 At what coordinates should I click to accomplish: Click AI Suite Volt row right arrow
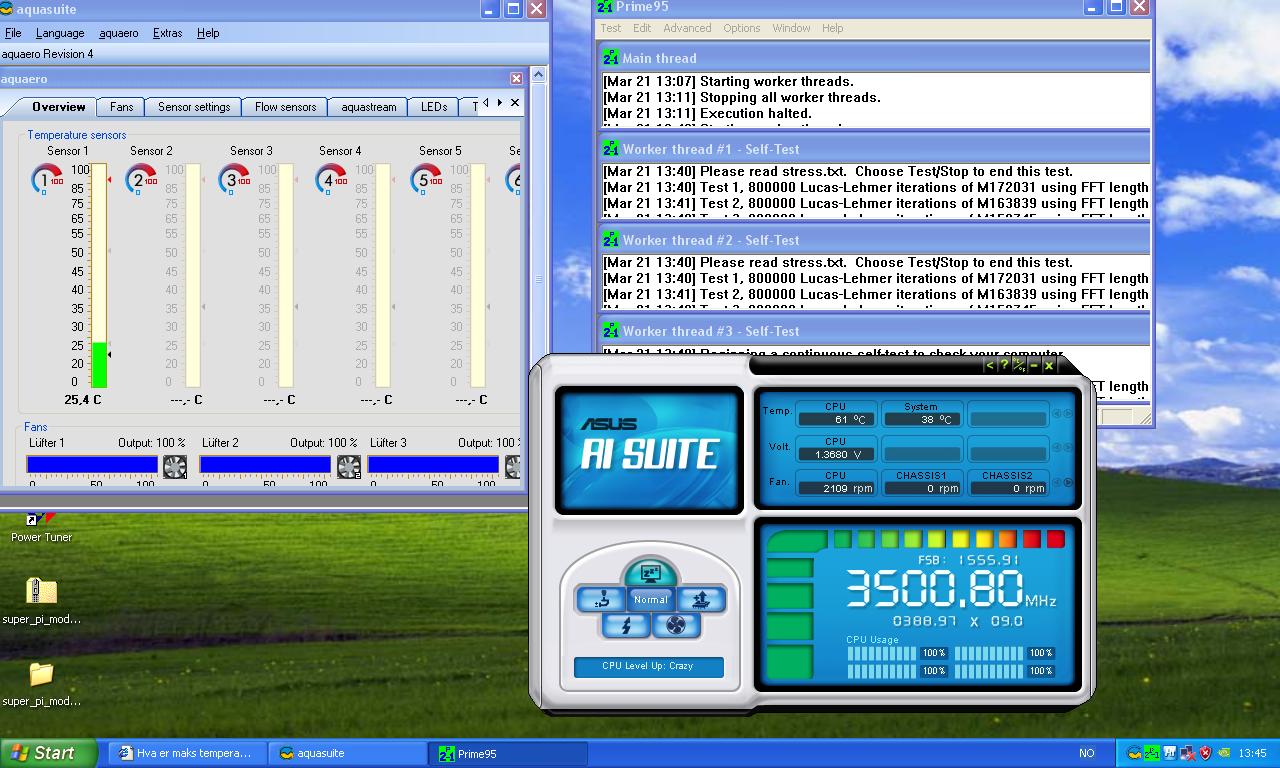coord(1068,446)
